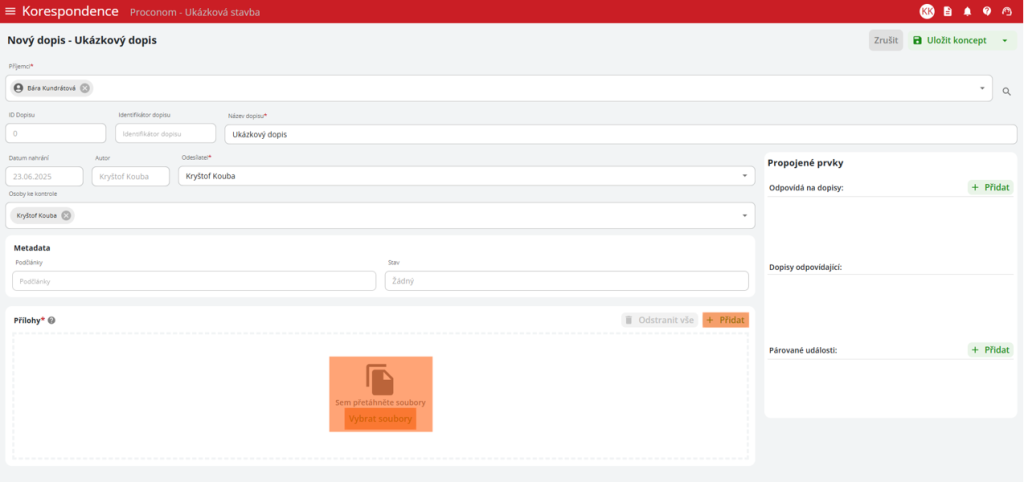The image size is (1024, 482).
Task: Remove Bára Kundrátová recipient chip
Action: tap(85, 88)
